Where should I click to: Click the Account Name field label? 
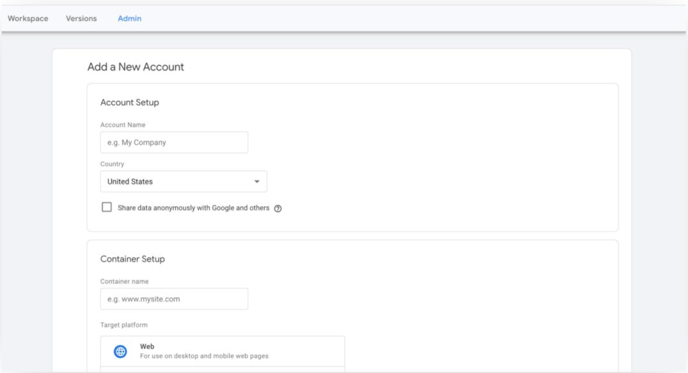(123, 125)
